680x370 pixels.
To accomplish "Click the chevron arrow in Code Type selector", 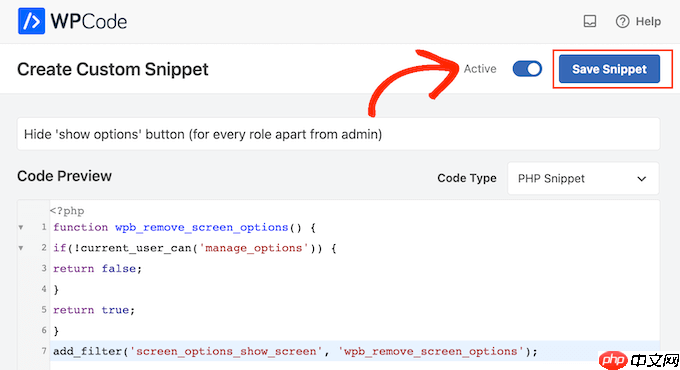I will [642, 179].
